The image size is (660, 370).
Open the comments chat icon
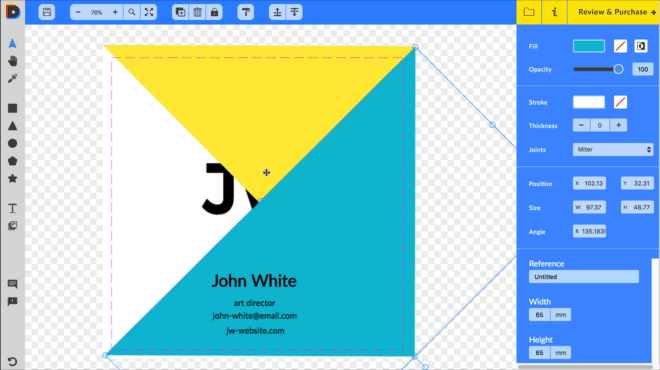pyautogui.click(x=13, y=284)
